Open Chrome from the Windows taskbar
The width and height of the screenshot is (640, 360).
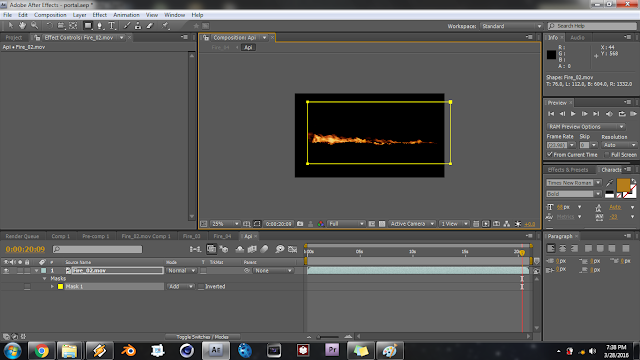tap(41, 351)
